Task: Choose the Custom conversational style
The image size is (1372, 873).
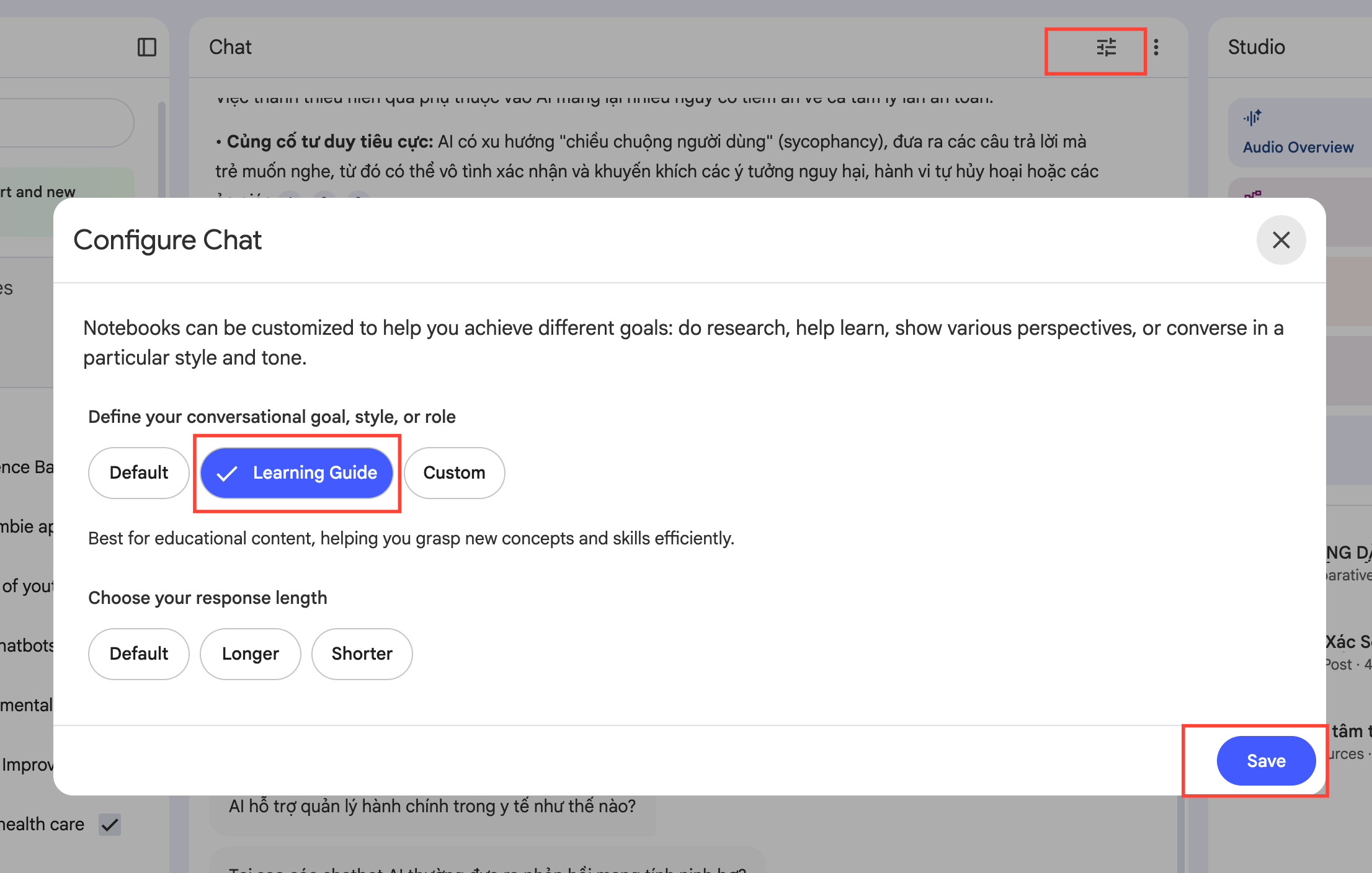Action: [x=454, y=473]
